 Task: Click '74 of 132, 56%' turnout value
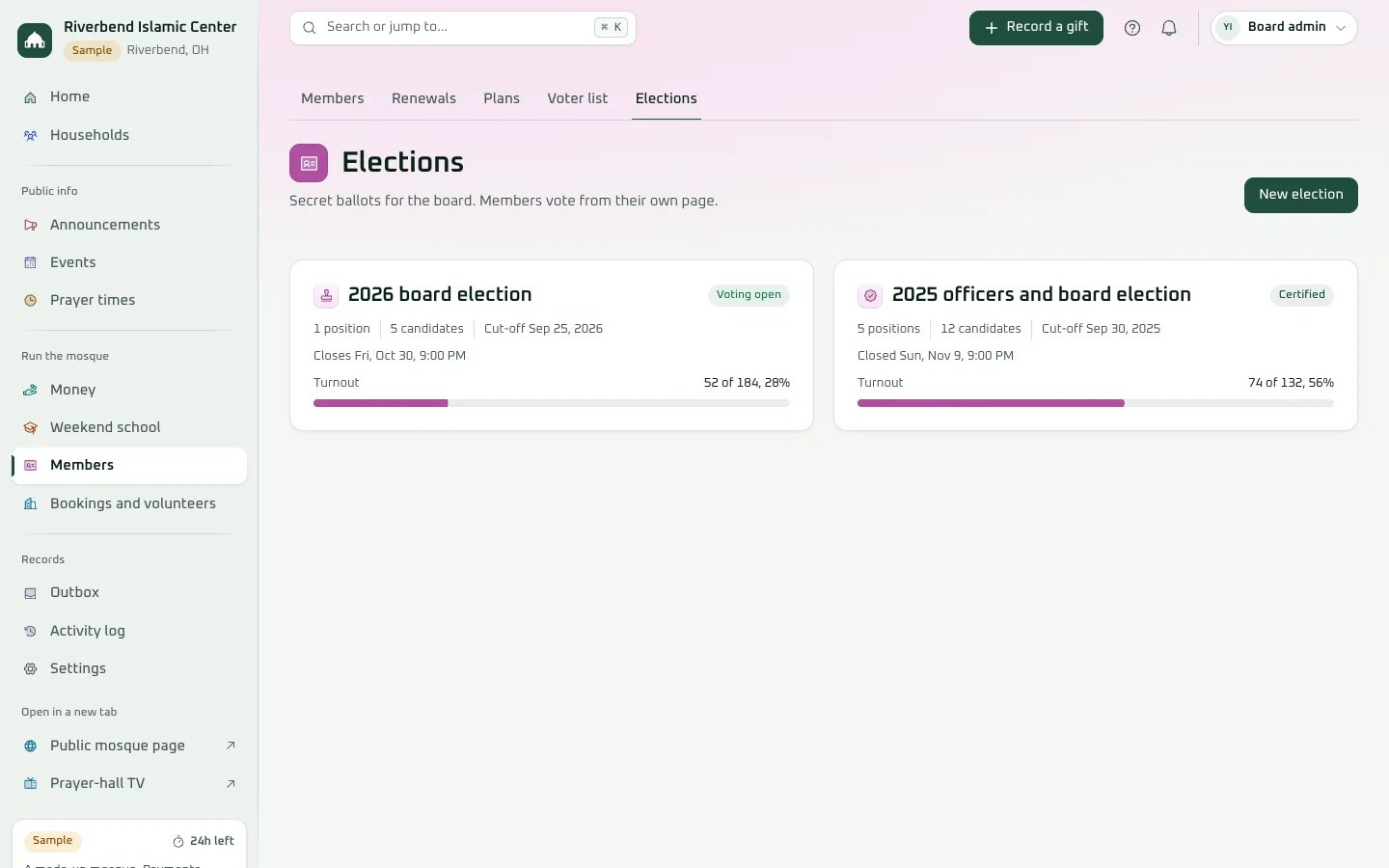[1291, 383]
